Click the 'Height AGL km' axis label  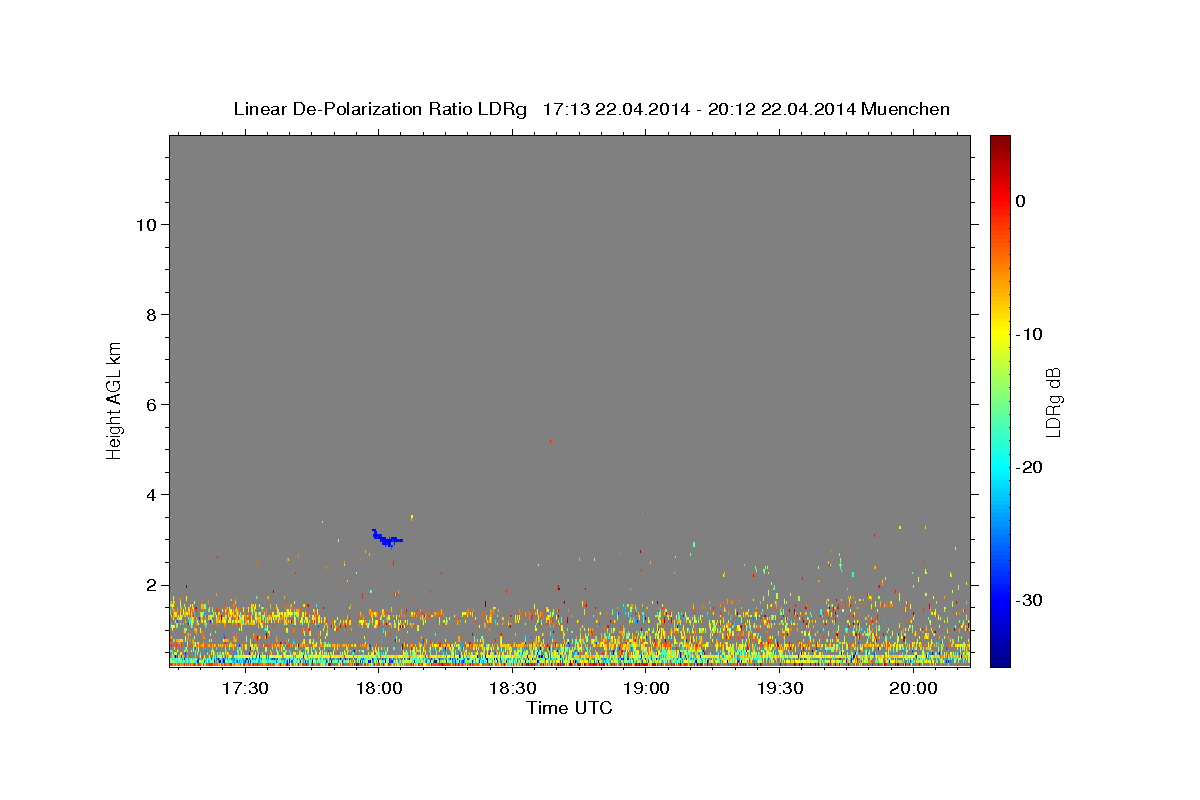pos(115,399)
